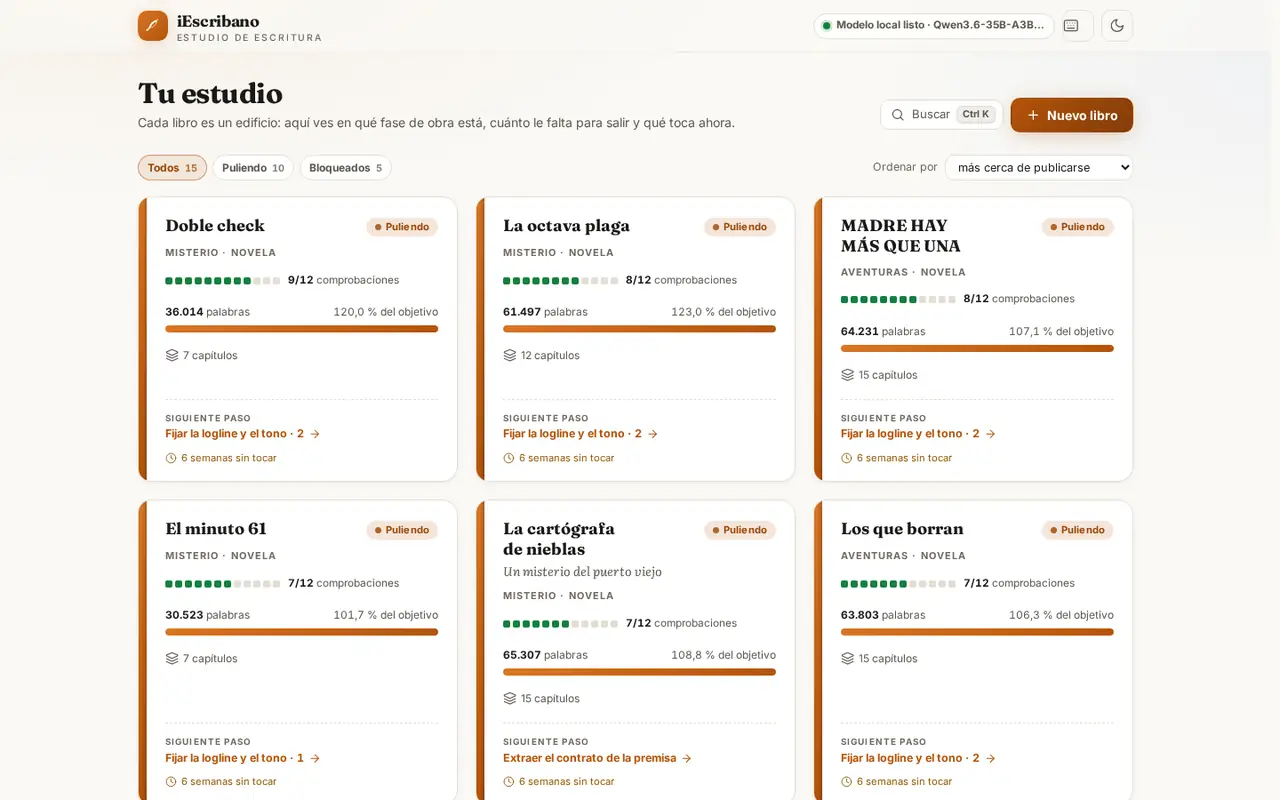Create a new book with Nuevo libro
Viewport: 1280px width, 800px height.
point(1072,115)
